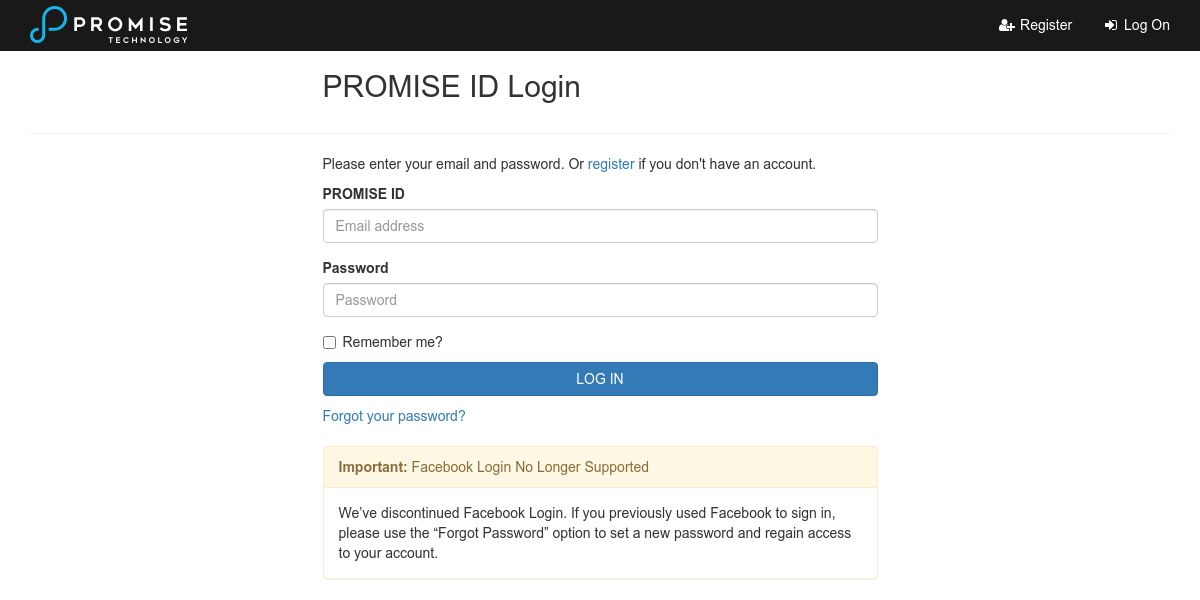Viewport: 1200px width, 600px height.
Task: Open the Log On navigation item
Action: pyautogui.click(x=1146, y=25)
